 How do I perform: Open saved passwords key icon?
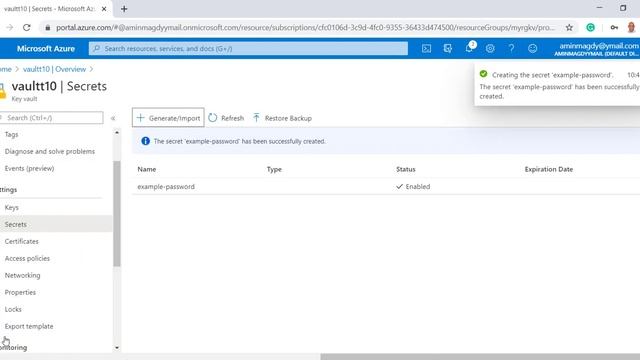614,27
